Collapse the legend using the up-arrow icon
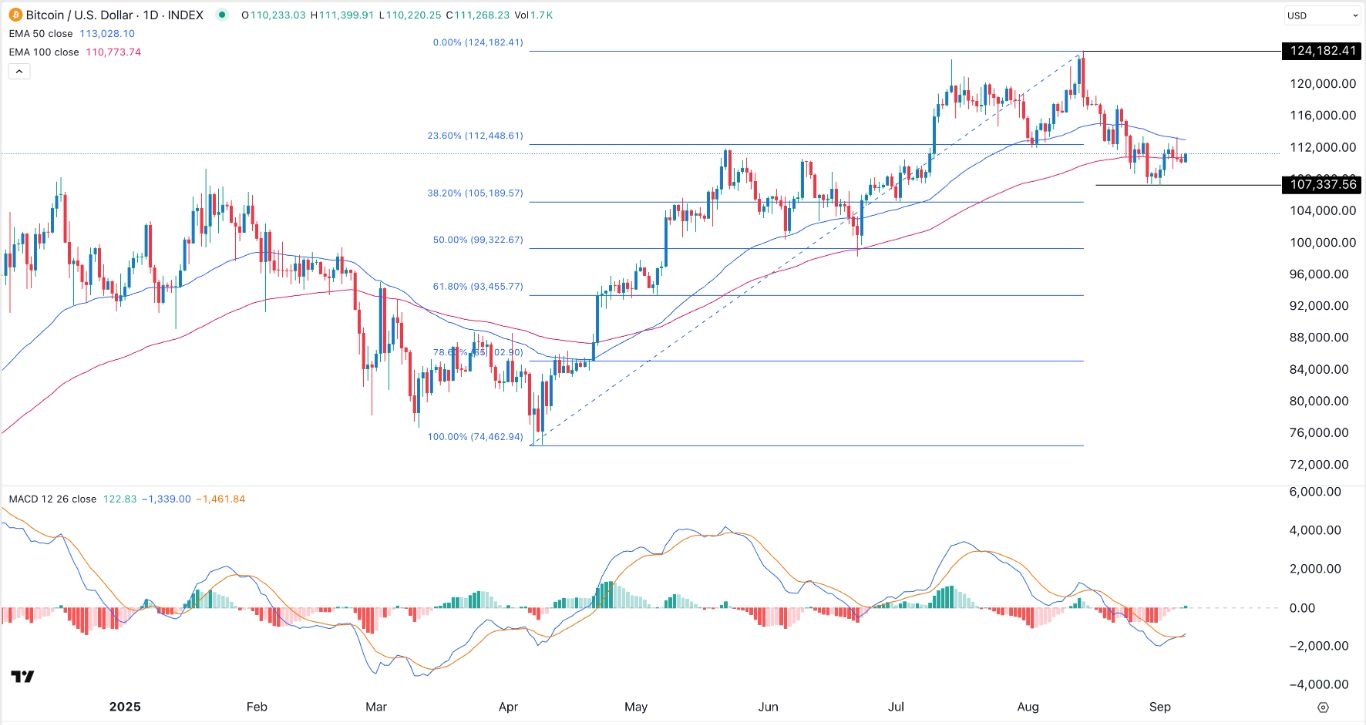The height and width of the screenshot is (725, 1366). [x=18, y=71]
